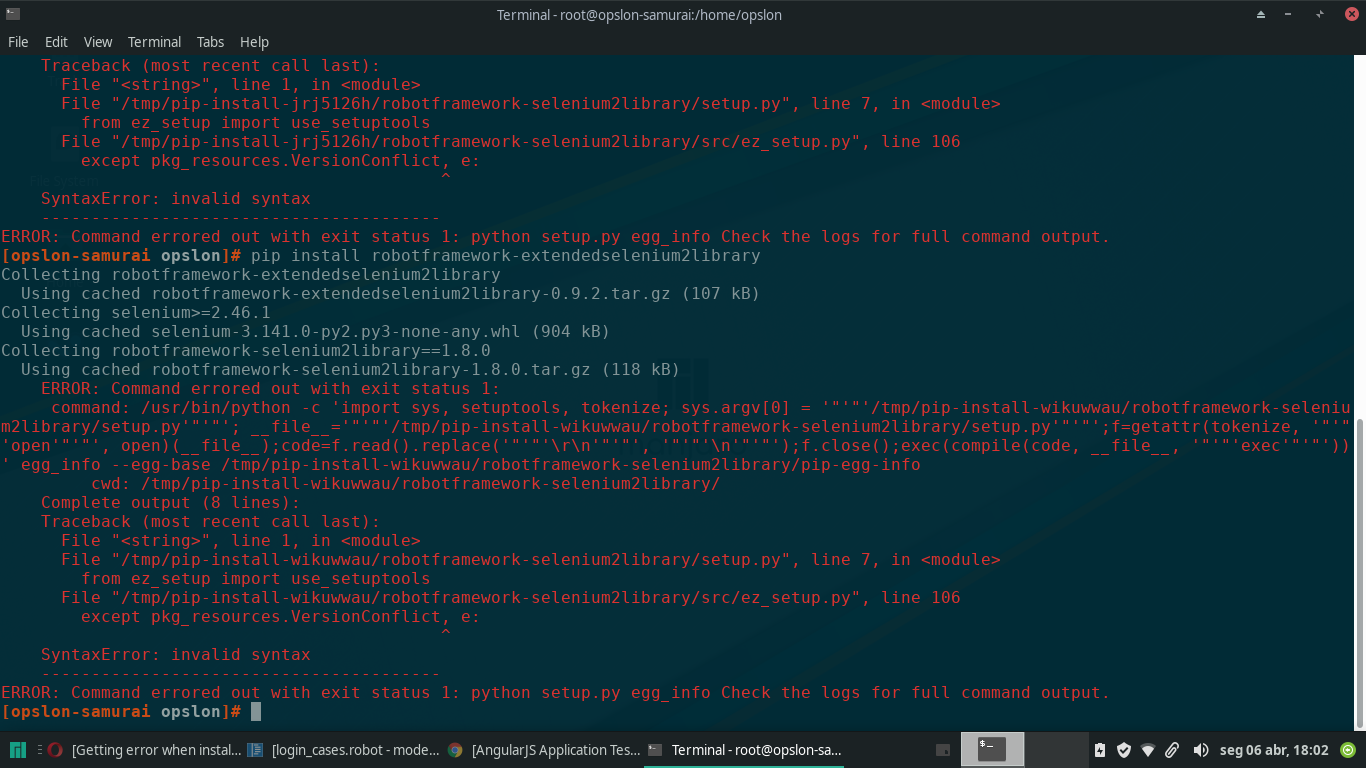Switch to the second empty workspace in the pager
The height and width of the screenshot is (768, 1366).
tap(1056, 750)
